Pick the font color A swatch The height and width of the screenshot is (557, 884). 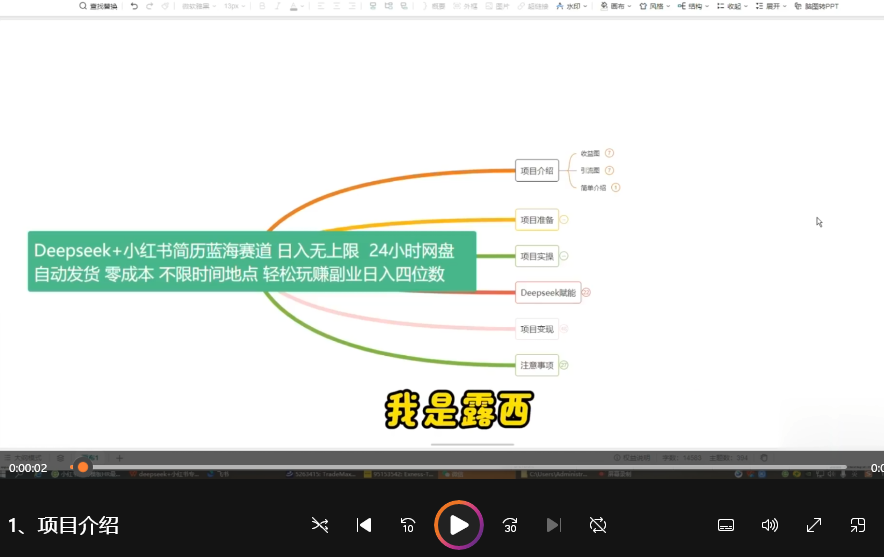tap(293, 6)
